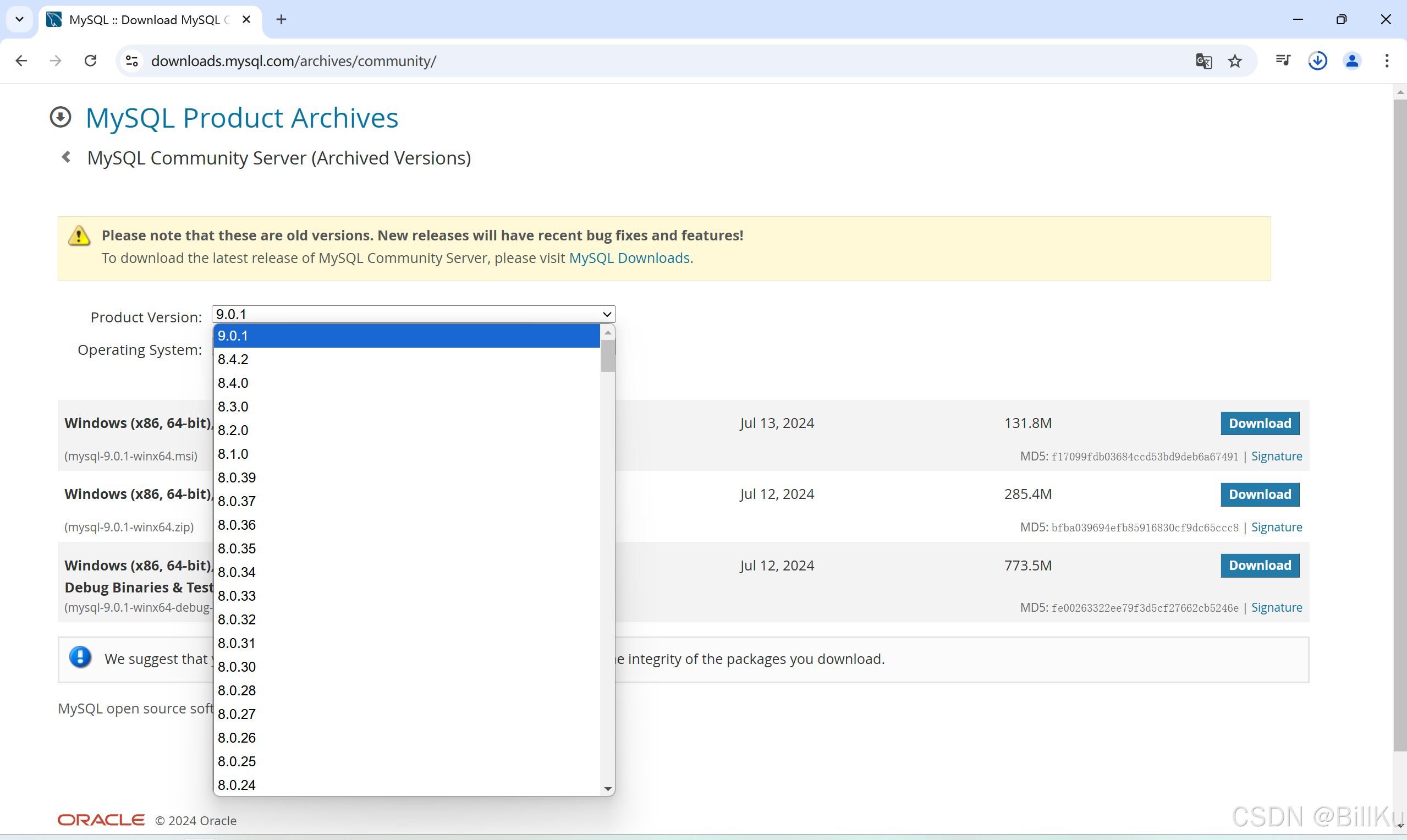Pick version 8.0.34 from the dropdown
This screenshot has height=840, width=1407.
[x=406, y=572]
